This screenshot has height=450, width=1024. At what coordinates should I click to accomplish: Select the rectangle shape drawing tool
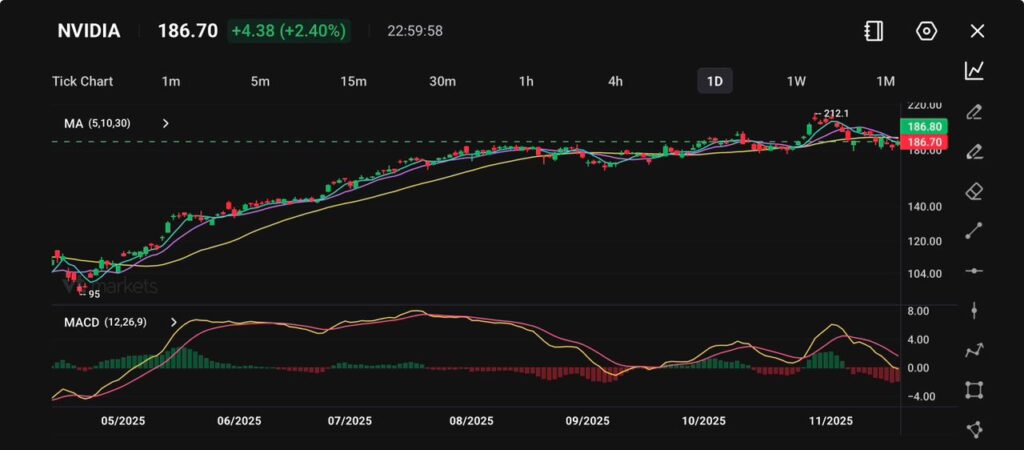(x=974, y=390)
